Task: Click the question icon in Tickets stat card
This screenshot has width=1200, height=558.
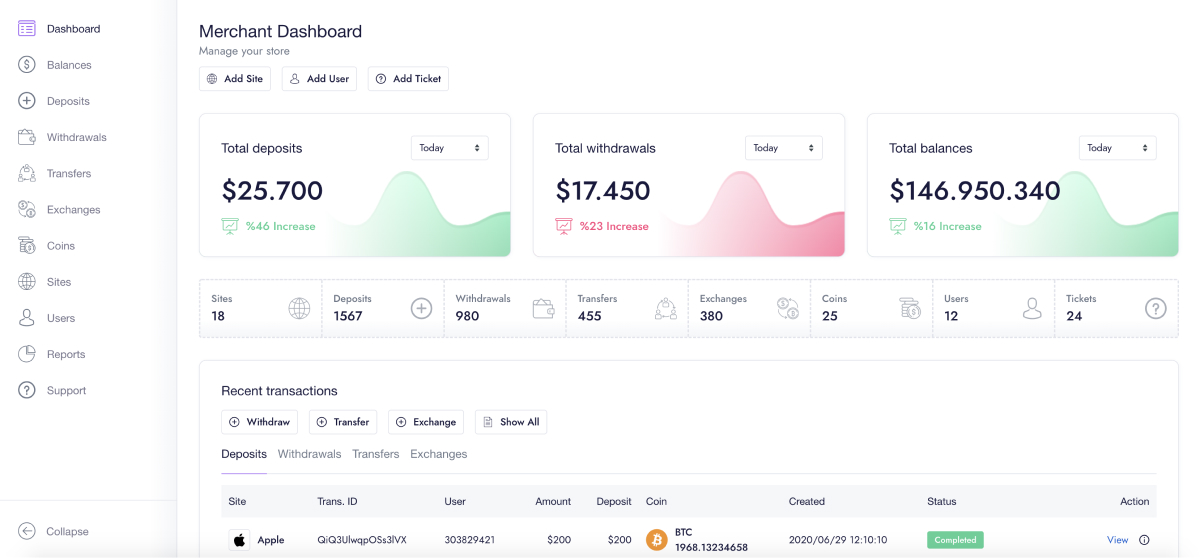Action: [1155, 309]
